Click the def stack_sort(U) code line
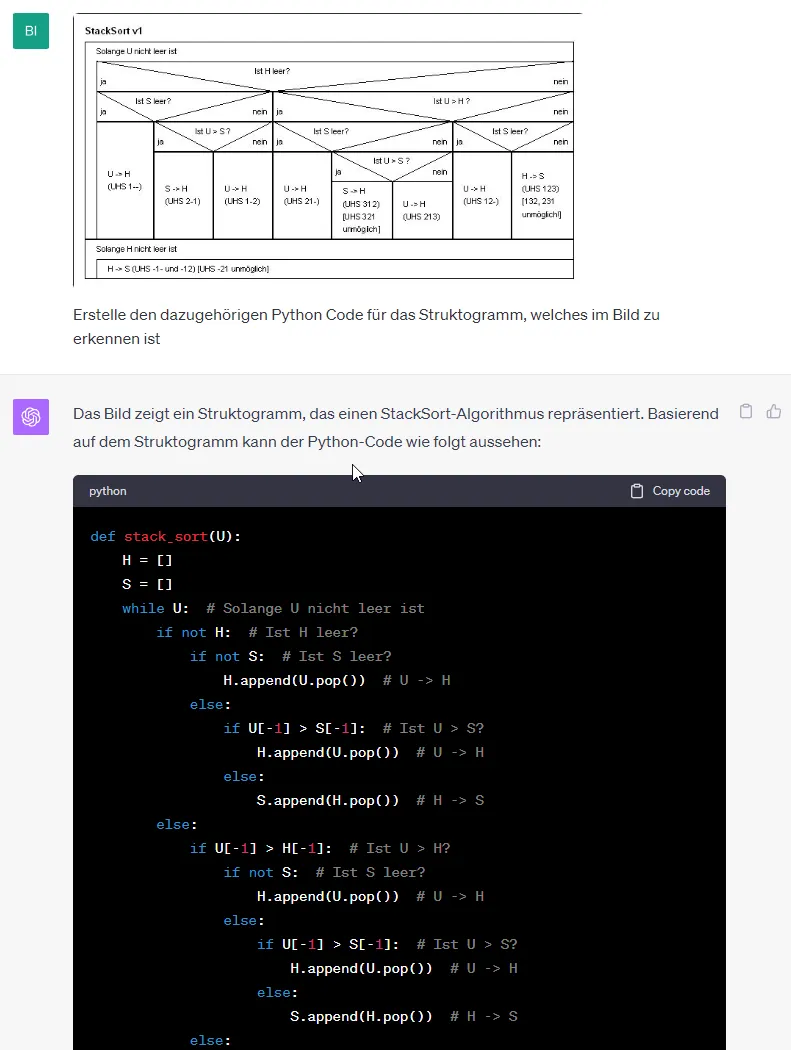 [165, 536]
